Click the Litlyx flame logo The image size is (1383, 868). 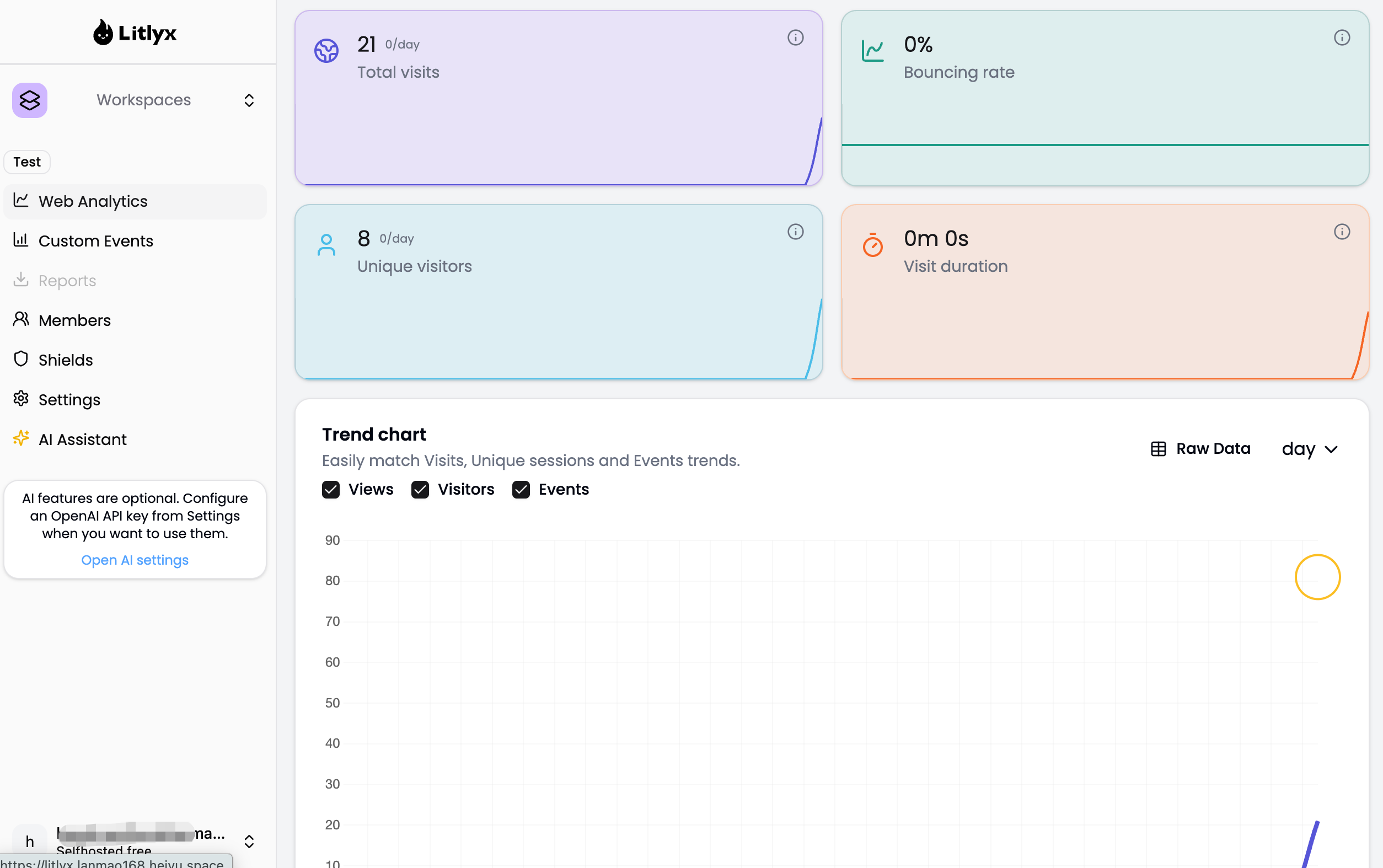point(103,32)
